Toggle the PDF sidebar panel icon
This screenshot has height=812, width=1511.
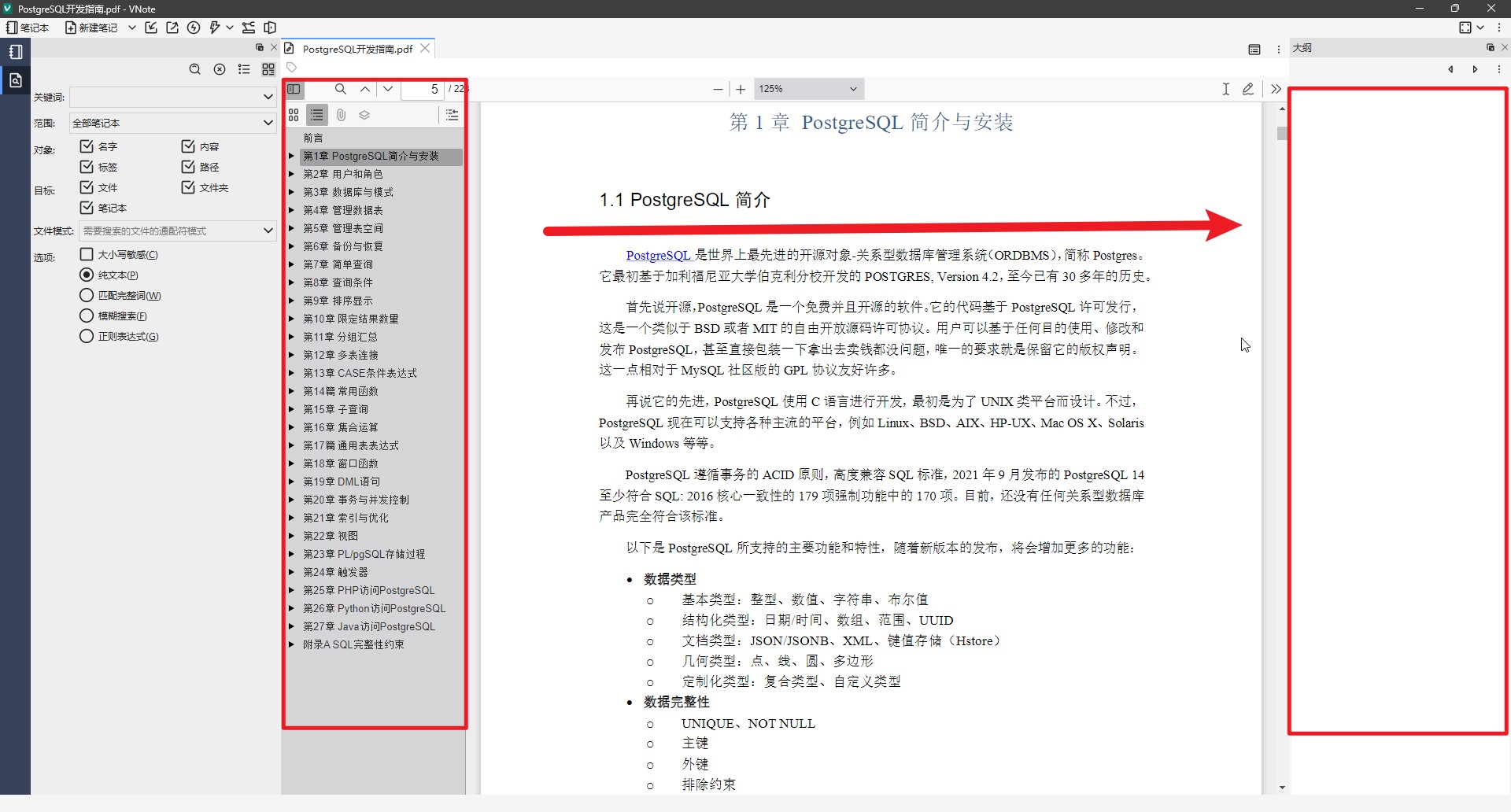pos(294,89)
